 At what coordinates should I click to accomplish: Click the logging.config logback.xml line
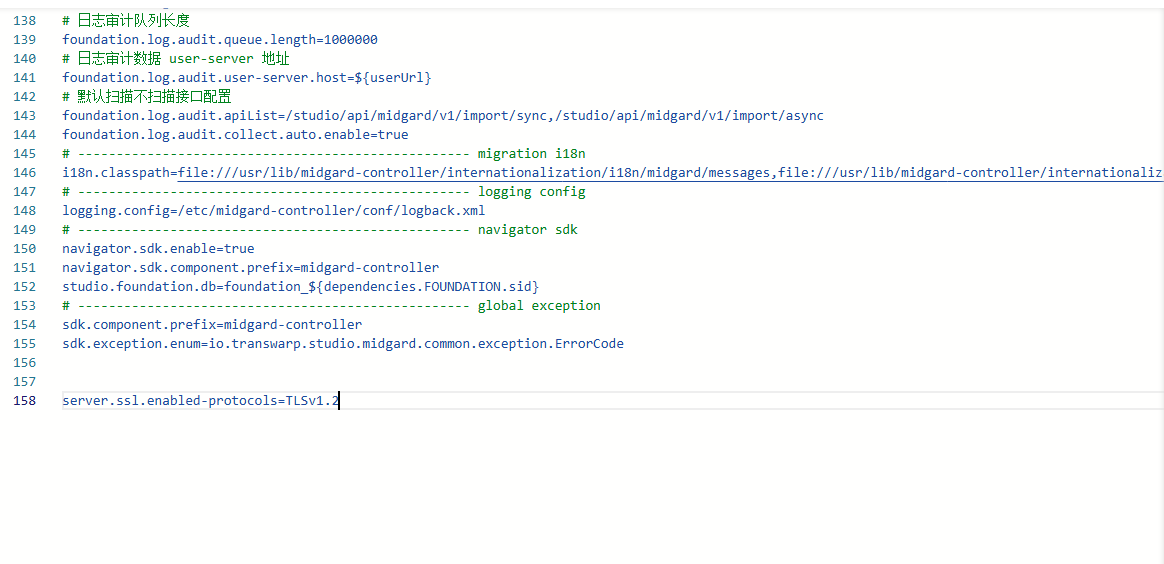coord(273,211)
